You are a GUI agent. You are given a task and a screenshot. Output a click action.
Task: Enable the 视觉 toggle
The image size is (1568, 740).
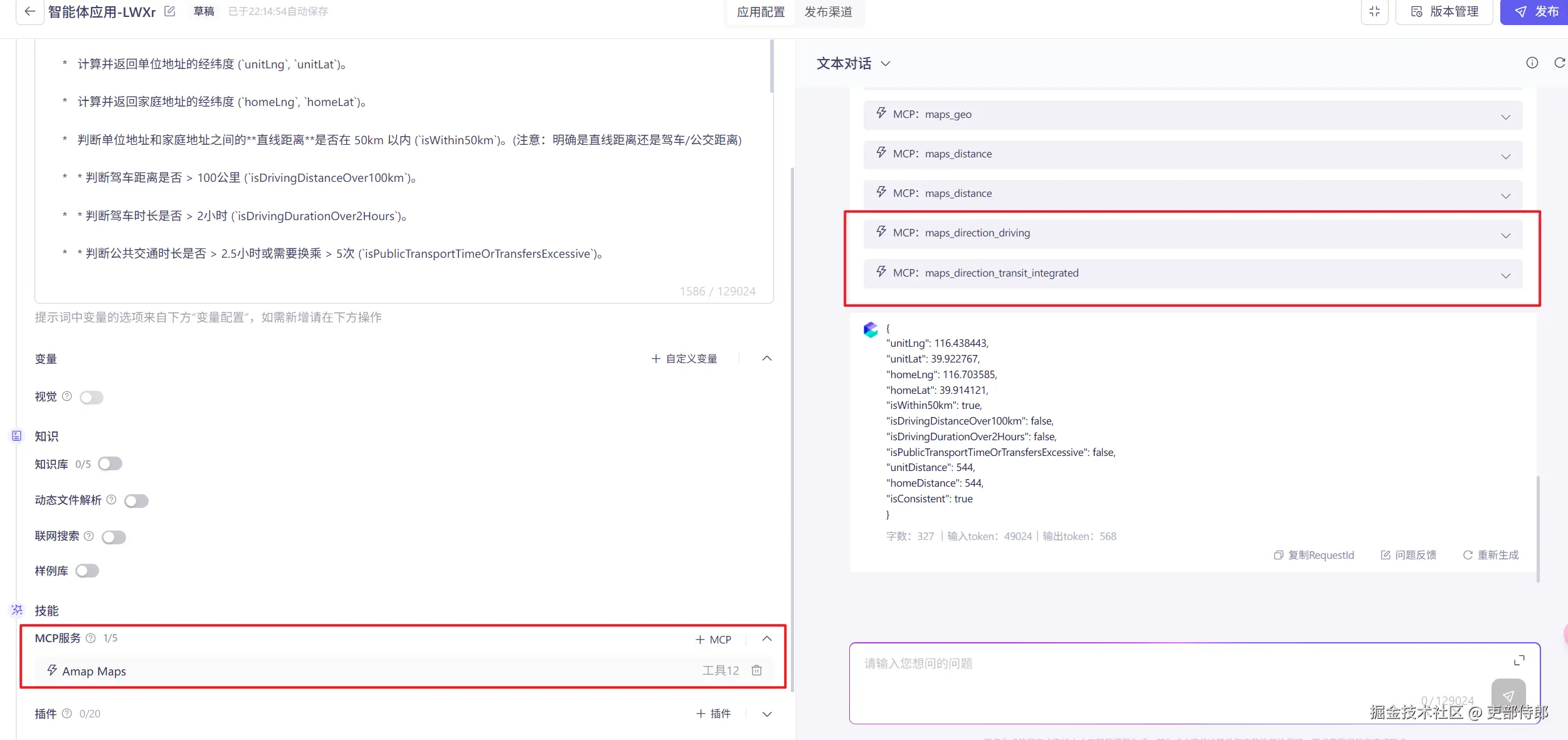92,397
